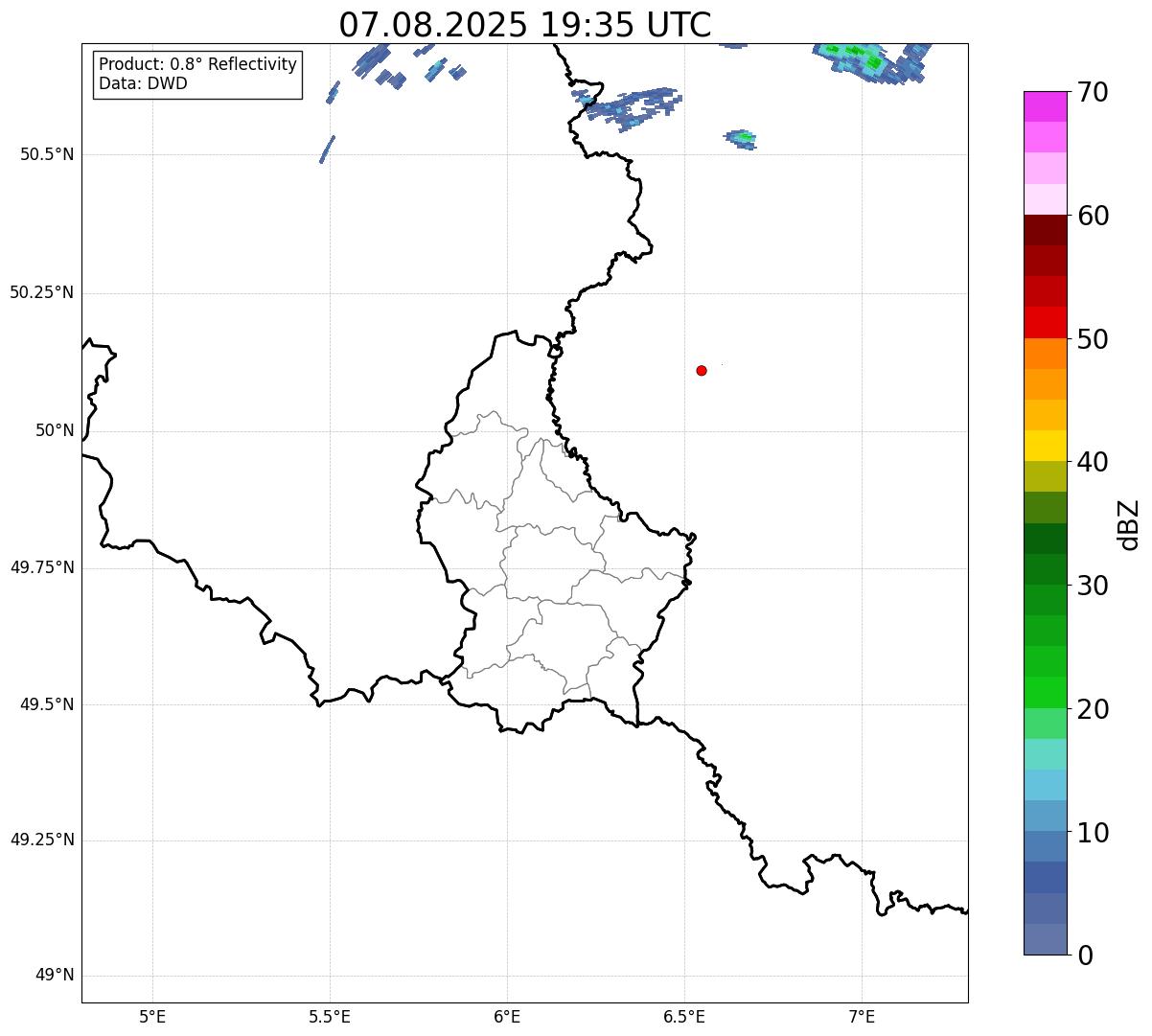Click the 'Data: DWD' label
This screenshot has height=1036, width=1152.
[144, 83]
